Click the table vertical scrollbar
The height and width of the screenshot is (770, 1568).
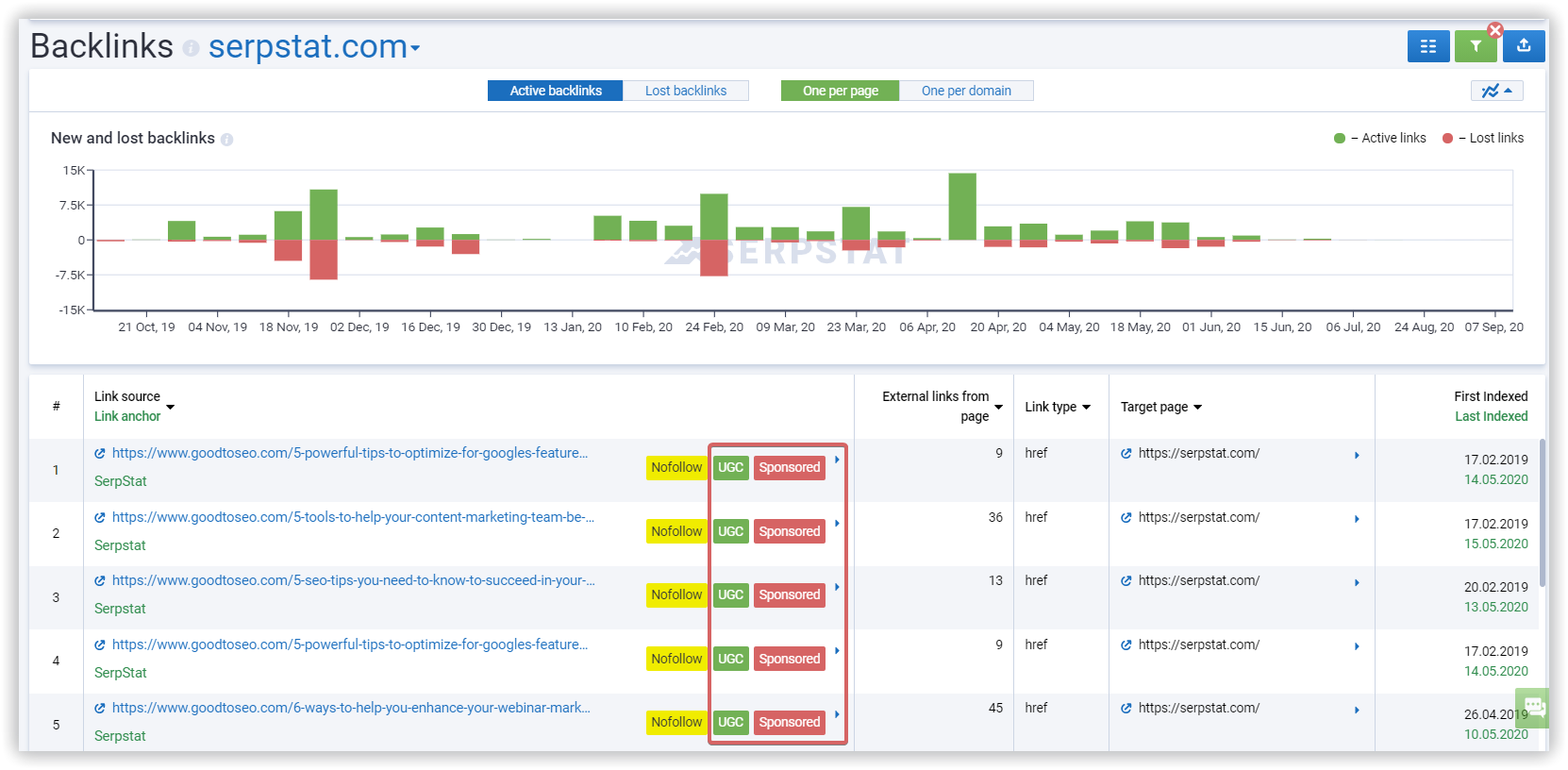[x=1543, y=513]
